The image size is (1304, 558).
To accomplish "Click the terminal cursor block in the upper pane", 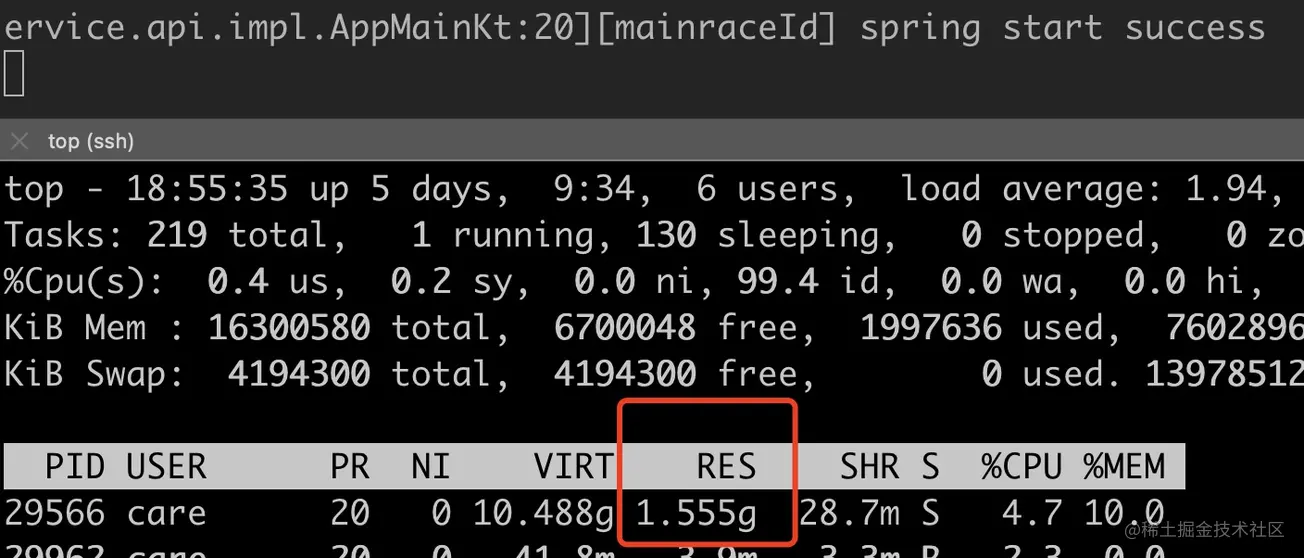I will click(x=14, y=74).
